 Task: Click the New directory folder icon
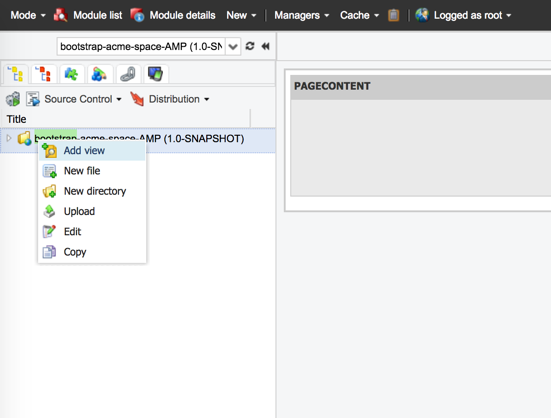tap(50, 191)
